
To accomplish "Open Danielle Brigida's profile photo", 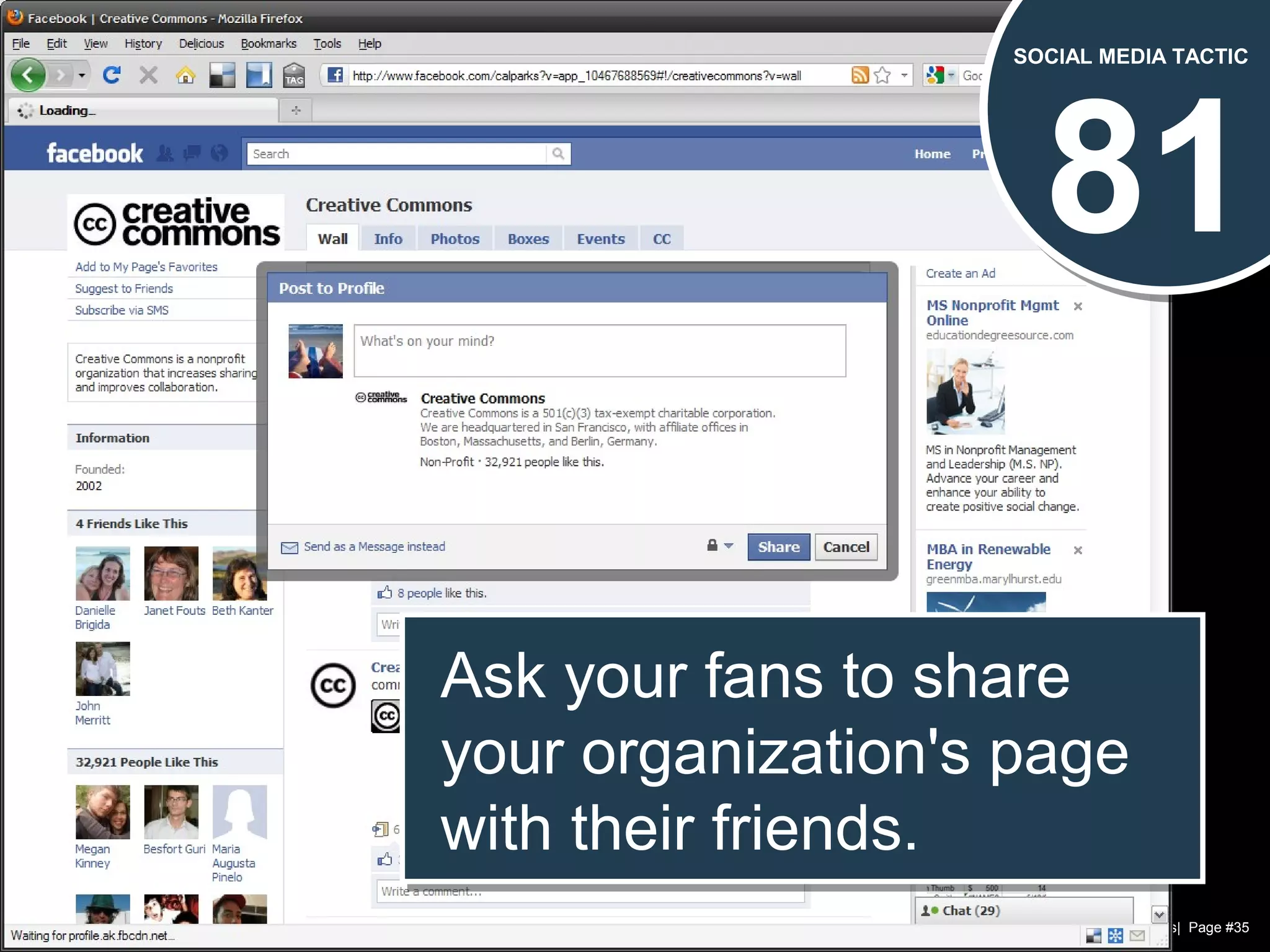I will pos(103,573).
